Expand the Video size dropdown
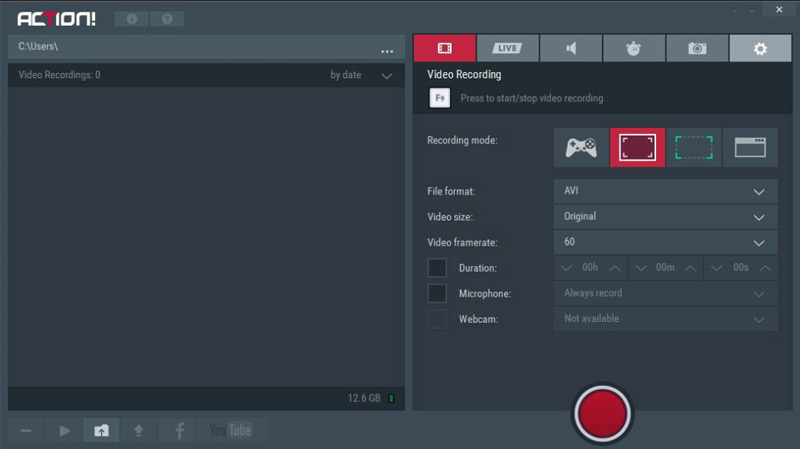This screenshot has height=449, width=800. (x=665, y=216)
